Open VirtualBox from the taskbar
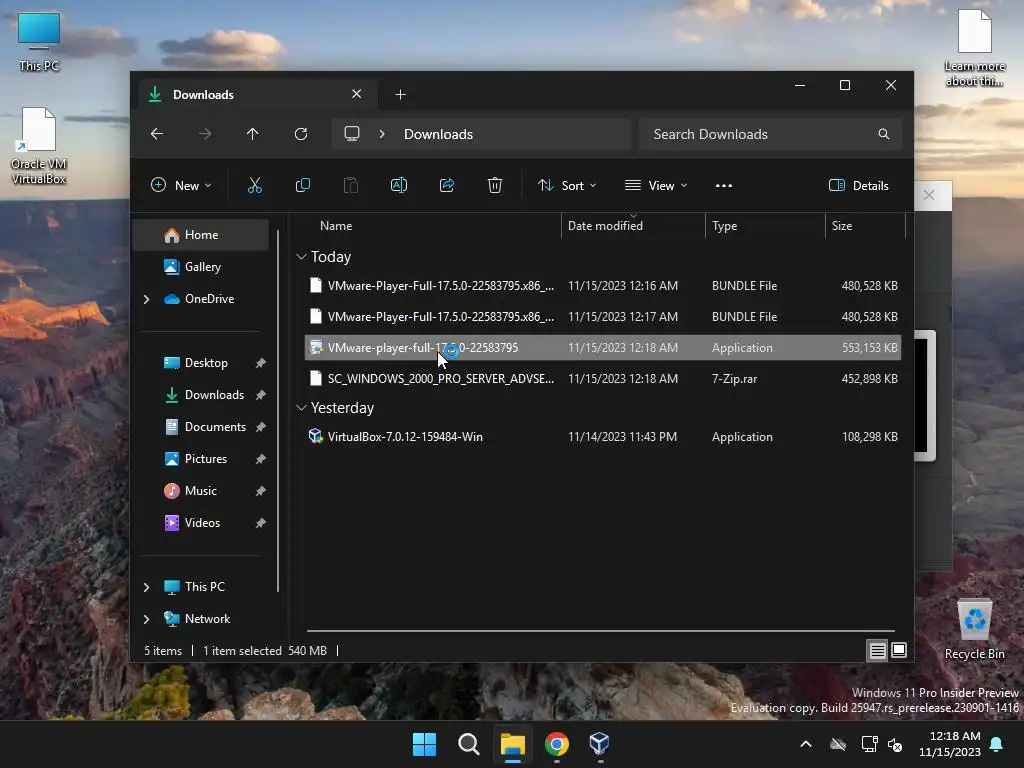The height and width of the screenshot is (768, 1024). (x=600, y=744)
